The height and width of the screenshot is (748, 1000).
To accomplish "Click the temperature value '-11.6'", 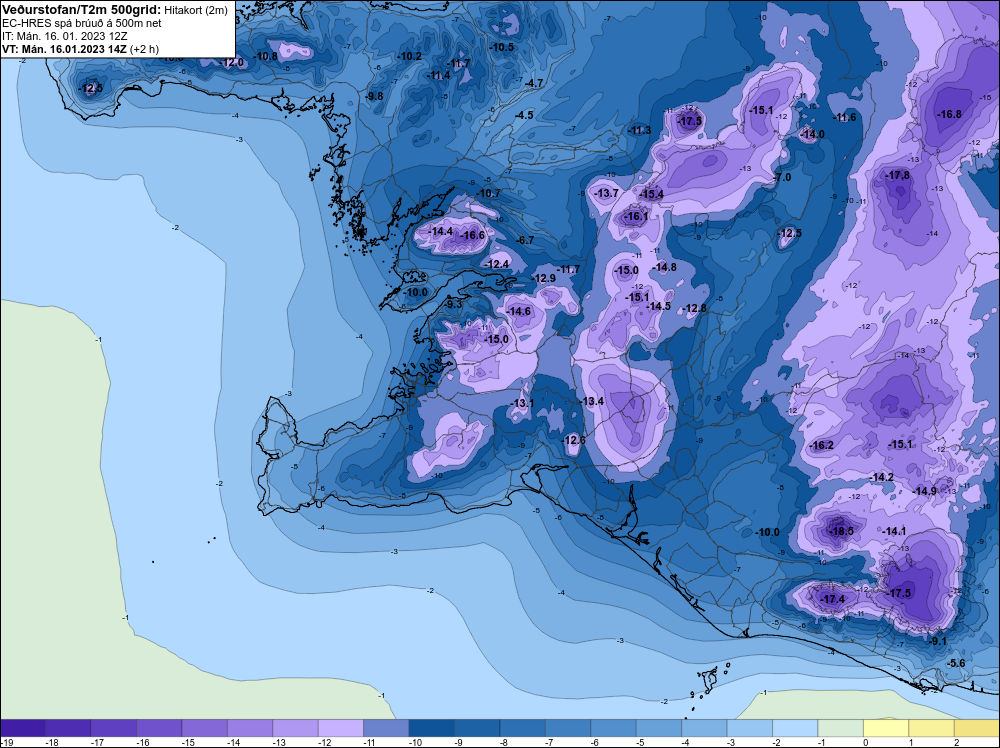I will point(844,117).
